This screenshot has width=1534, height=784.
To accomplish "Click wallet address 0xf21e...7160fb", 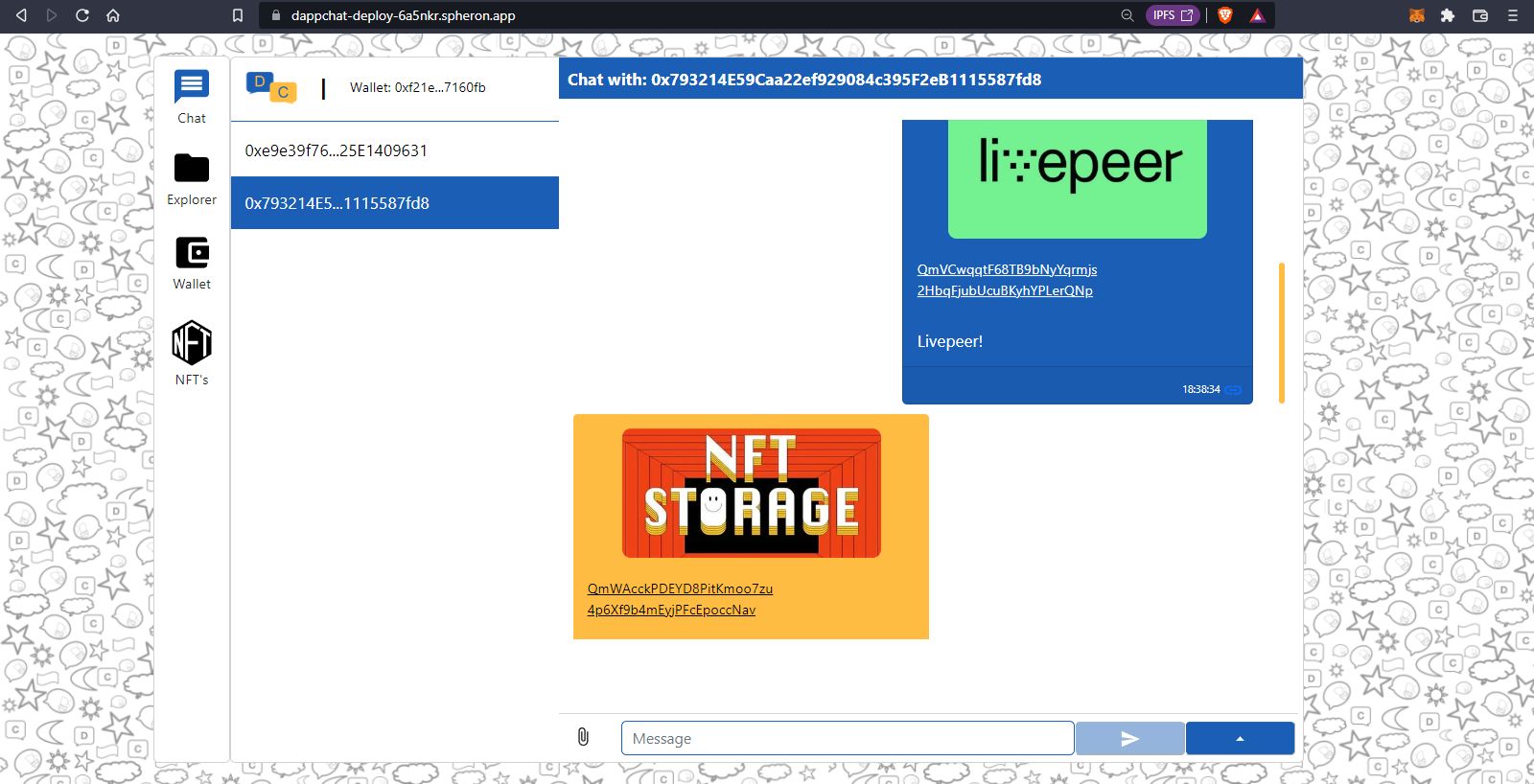I will pos(418,87).
